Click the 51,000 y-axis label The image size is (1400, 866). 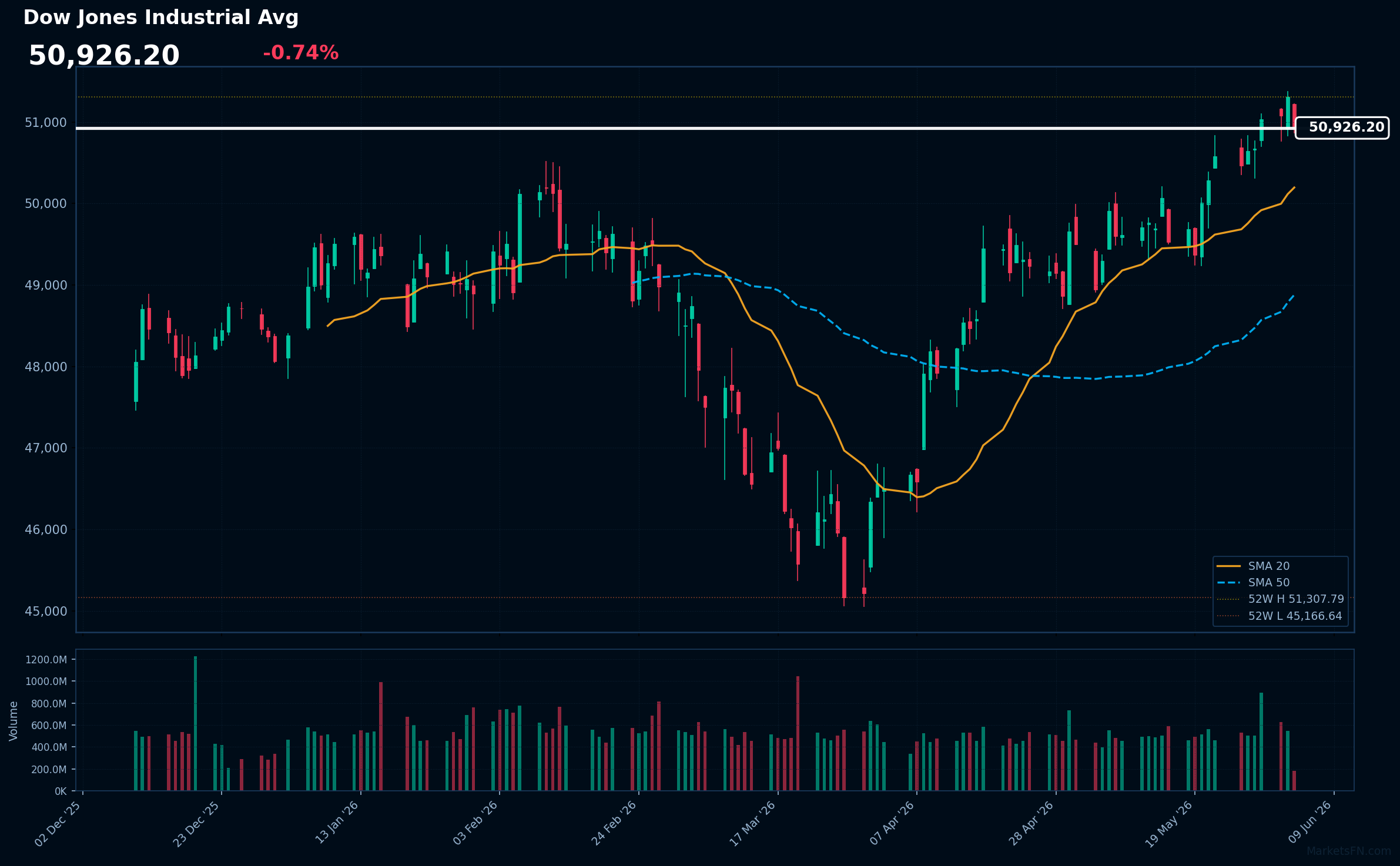coord(46,123)
